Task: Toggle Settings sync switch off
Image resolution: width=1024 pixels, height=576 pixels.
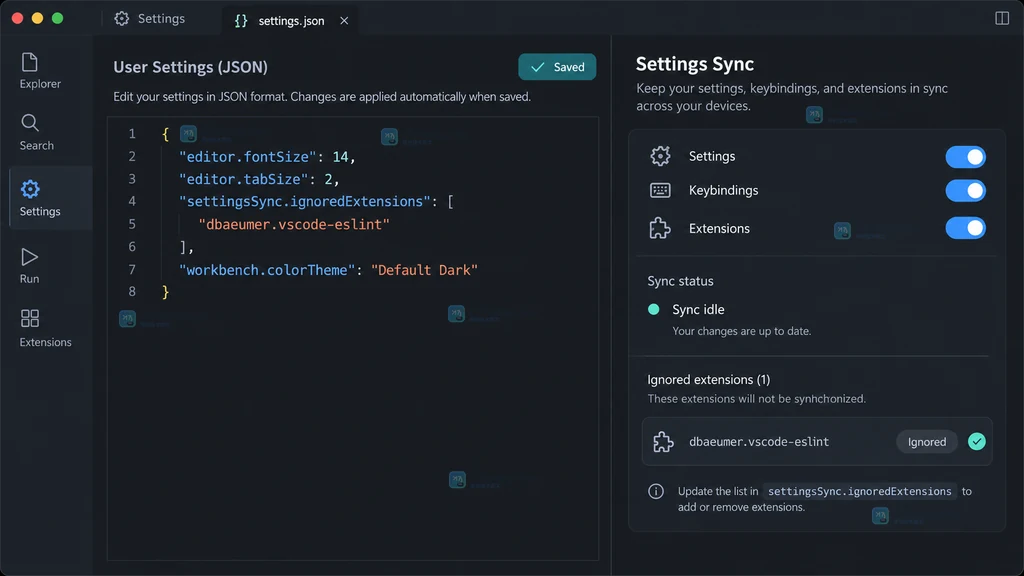Action: pos(965,157)
